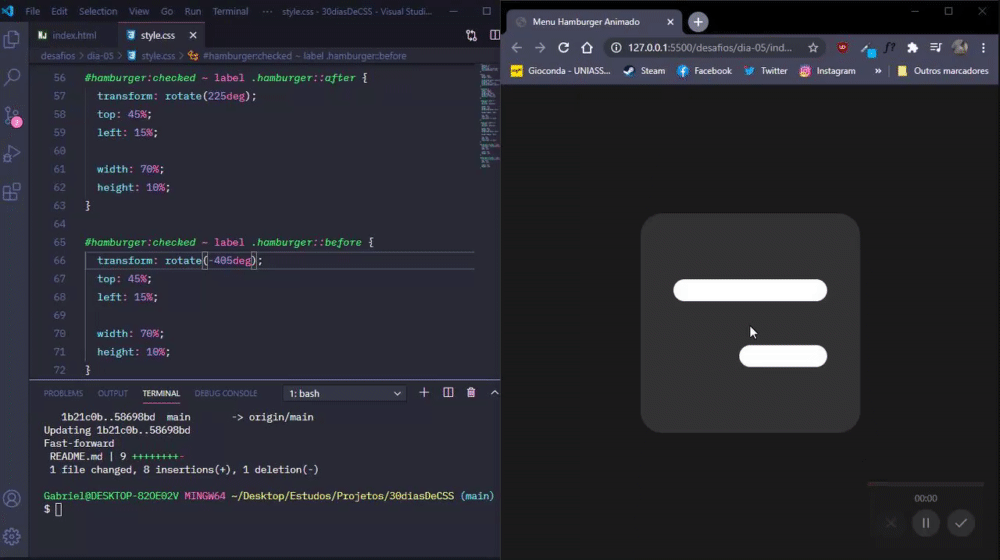Viewport: 1000px width, 560px height.
Task: Open the Manage gear in VS Code
Action: click(12, 536)
